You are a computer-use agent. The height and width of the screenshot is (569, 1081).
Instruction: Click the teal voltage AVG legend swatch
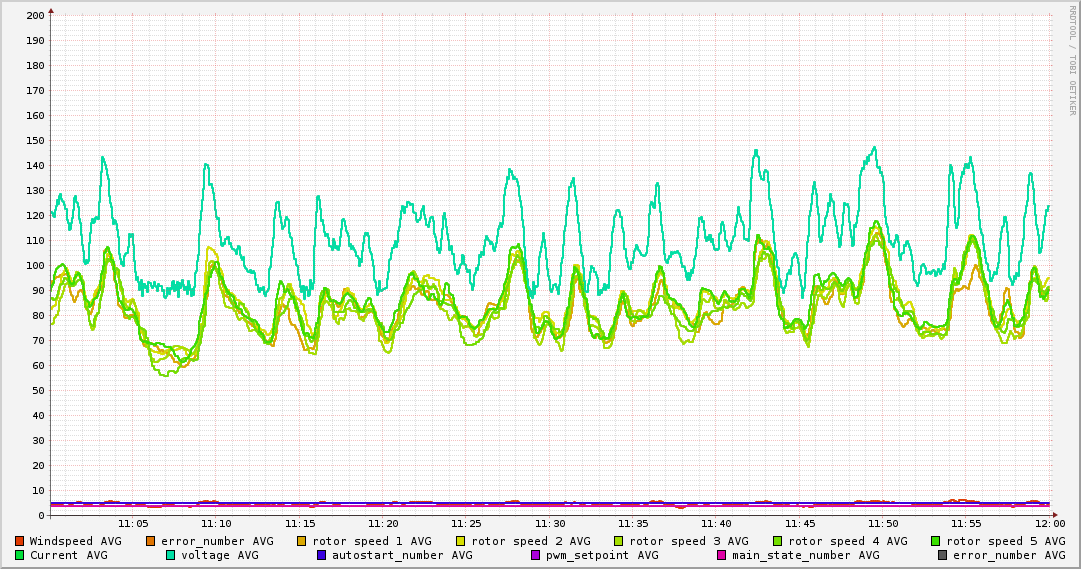[x=171, y=555]
